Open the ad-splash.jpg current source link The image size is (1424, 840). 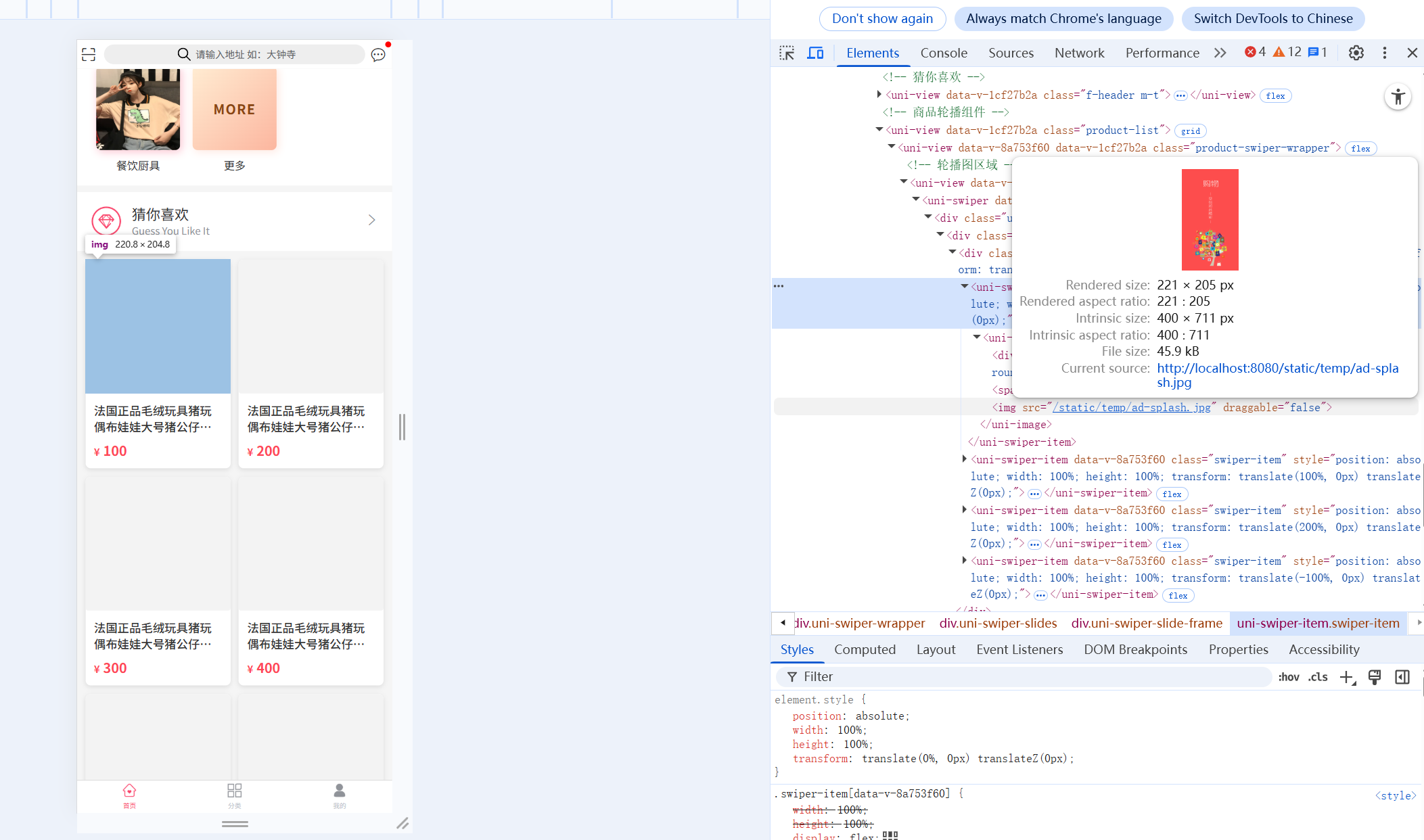click(x=1277, y=369)
